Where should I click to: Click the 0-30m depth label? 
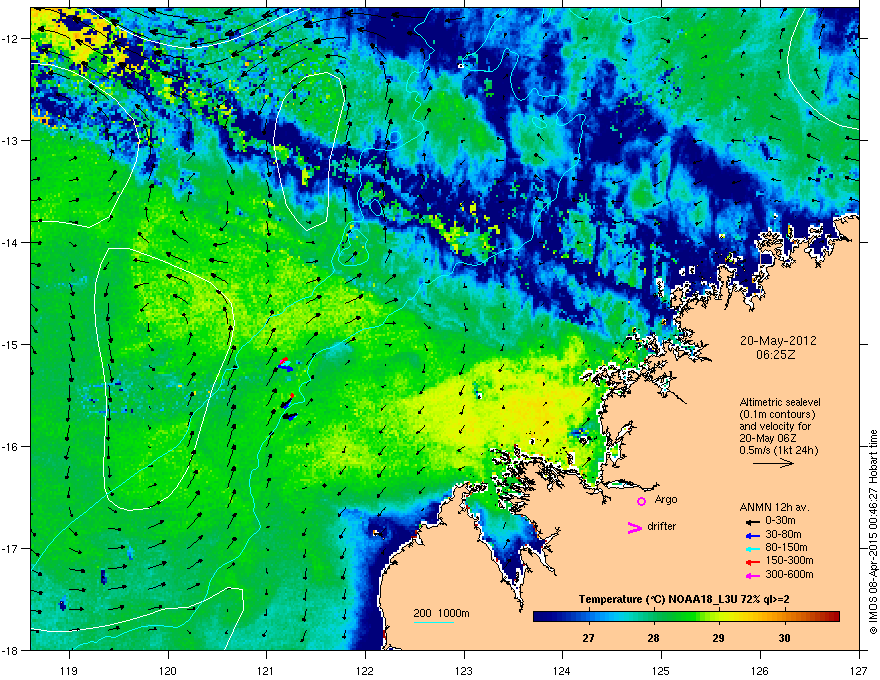click(x=780, y=521)
